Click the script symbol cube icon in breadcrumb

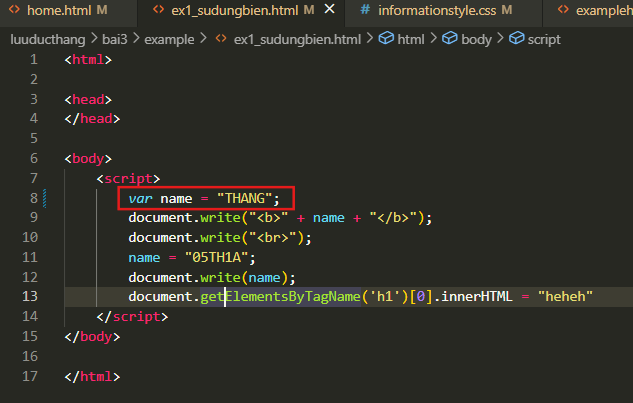pyautogui.click(x=516, y=39)
